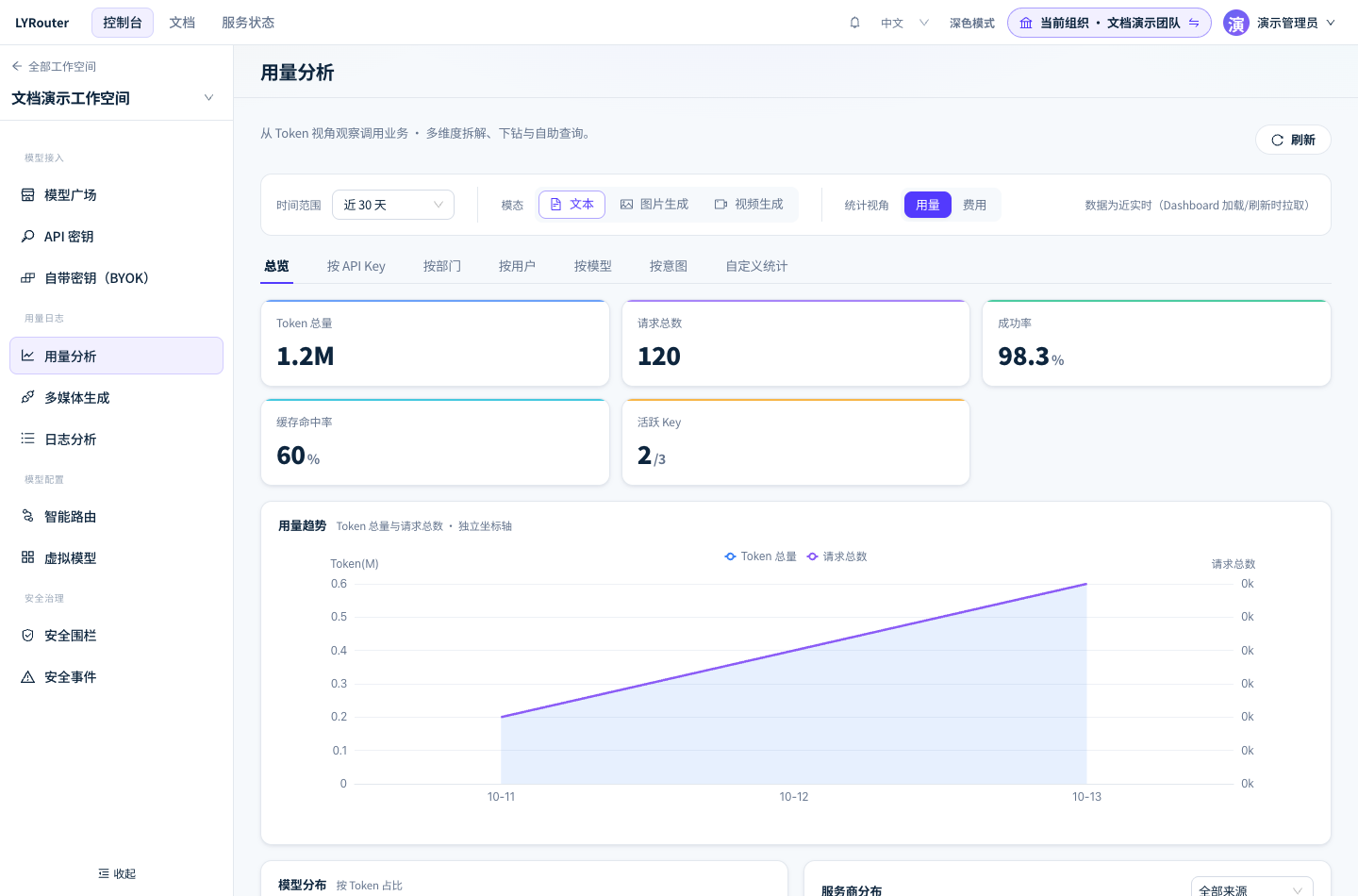
Task: Click the 模型广场 sidebar icon
Action: pos(27,195)
